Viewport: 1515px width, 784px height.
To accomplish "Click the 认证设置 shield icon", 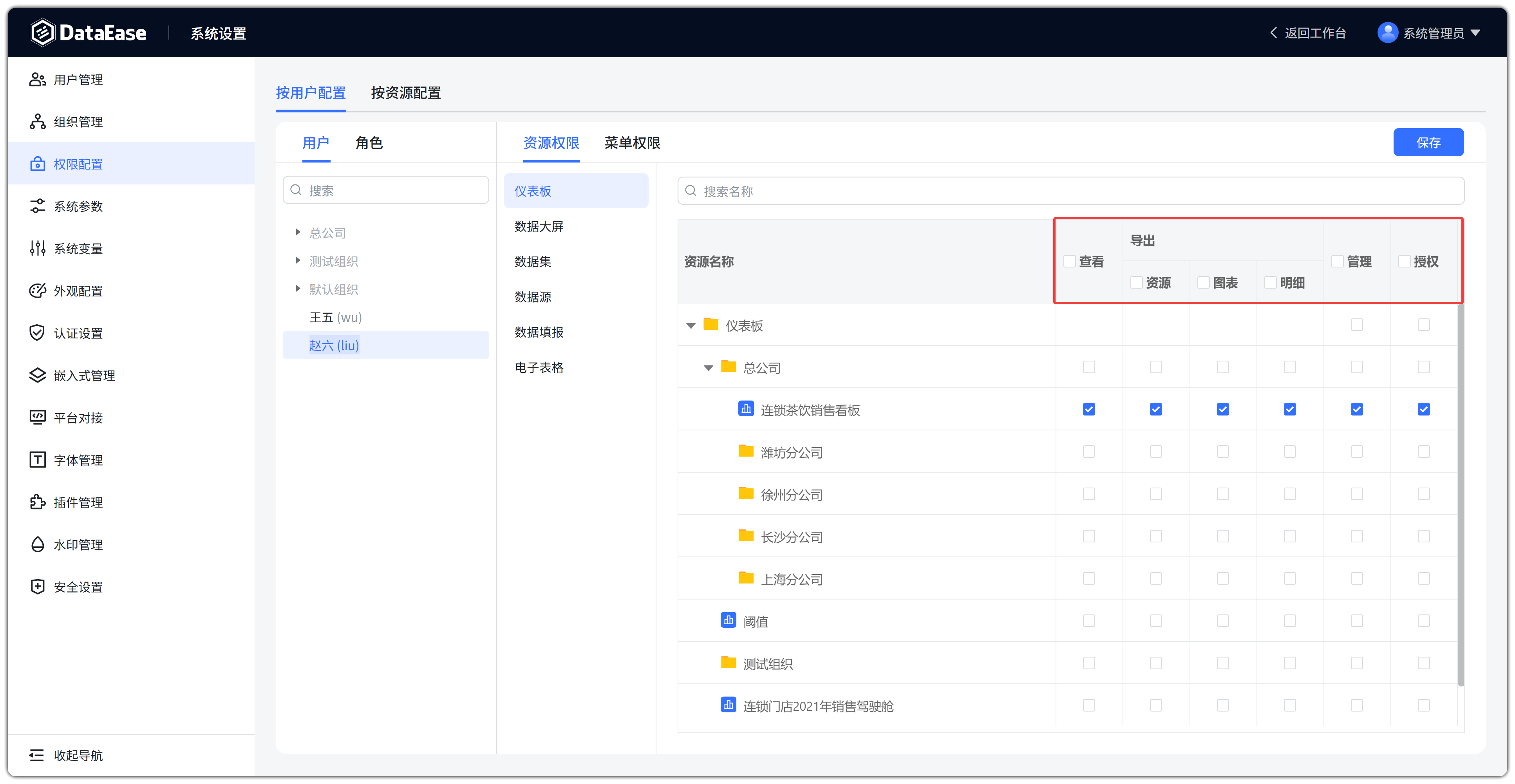I will (38, 334).
